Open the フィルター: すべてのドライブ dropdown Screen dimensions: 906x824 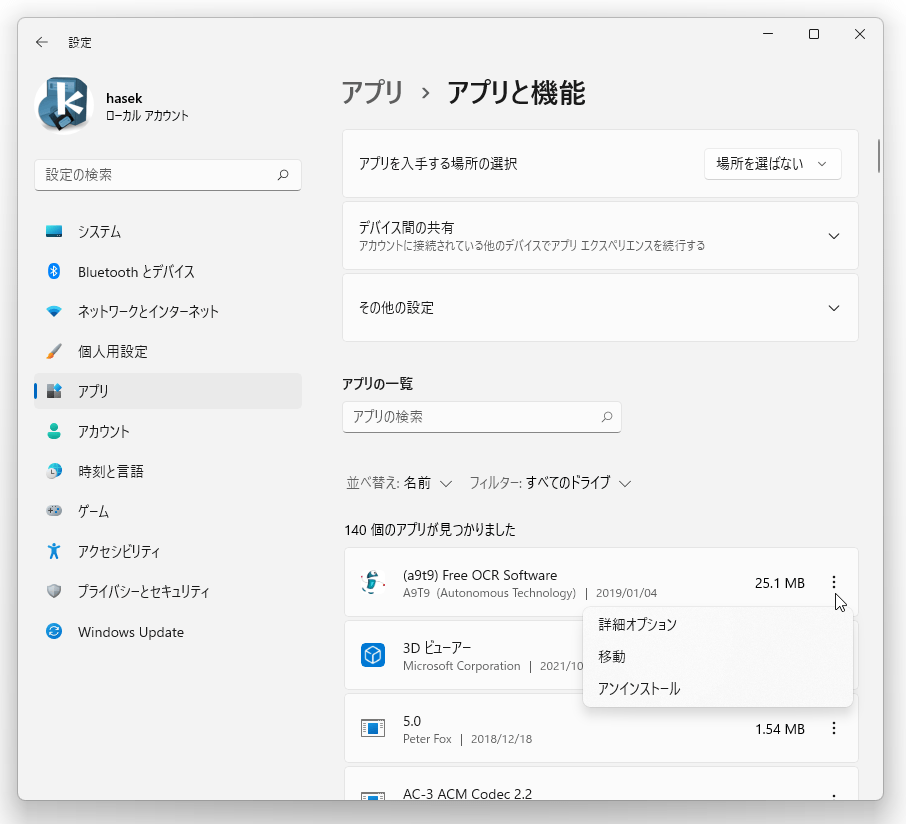[550, 482]
